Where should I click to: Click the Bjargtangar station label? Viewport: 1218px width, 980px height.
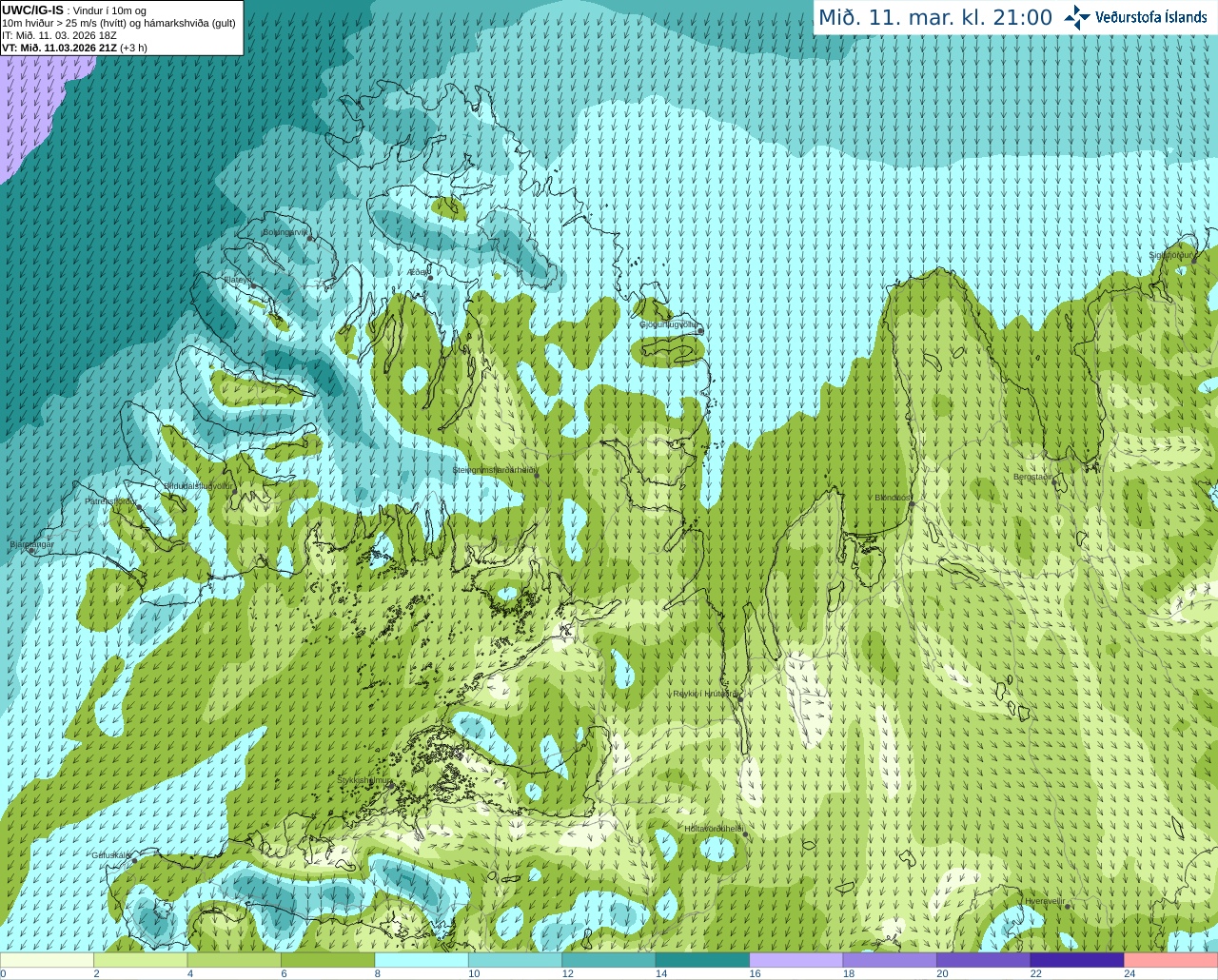pos(31,544)
